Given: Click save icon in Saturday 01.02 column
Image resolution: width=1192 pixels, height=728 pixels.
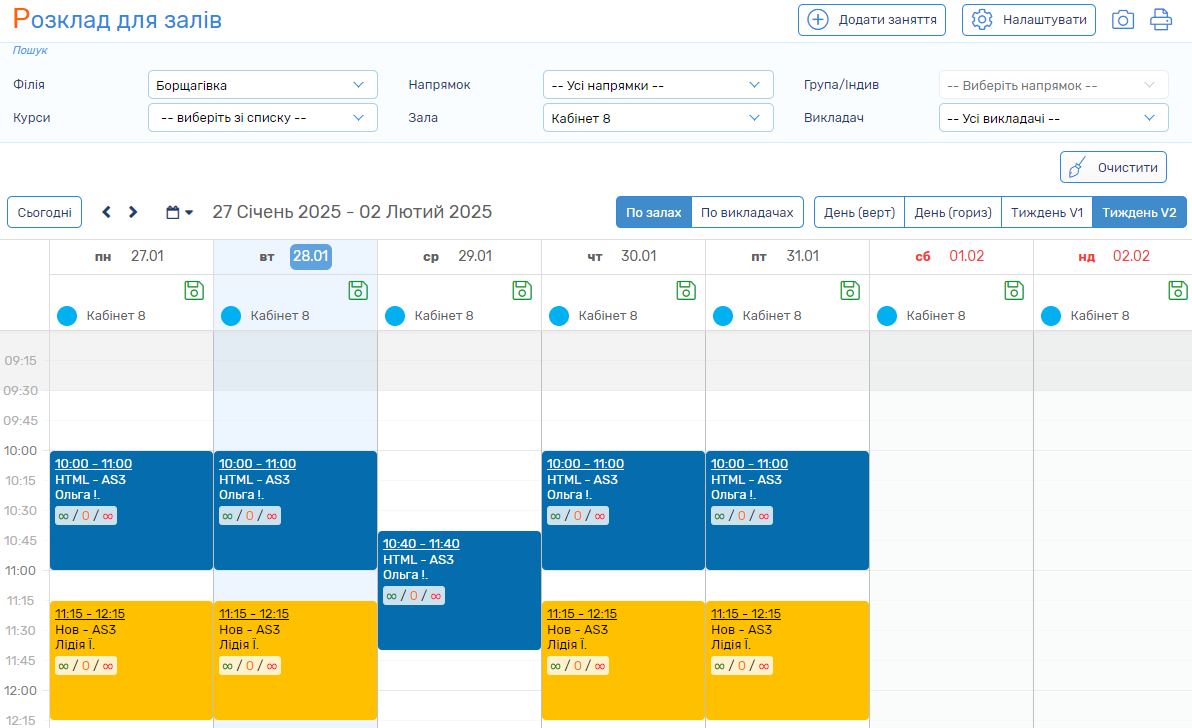Looking at the screenshot, I should point(1014,290).
